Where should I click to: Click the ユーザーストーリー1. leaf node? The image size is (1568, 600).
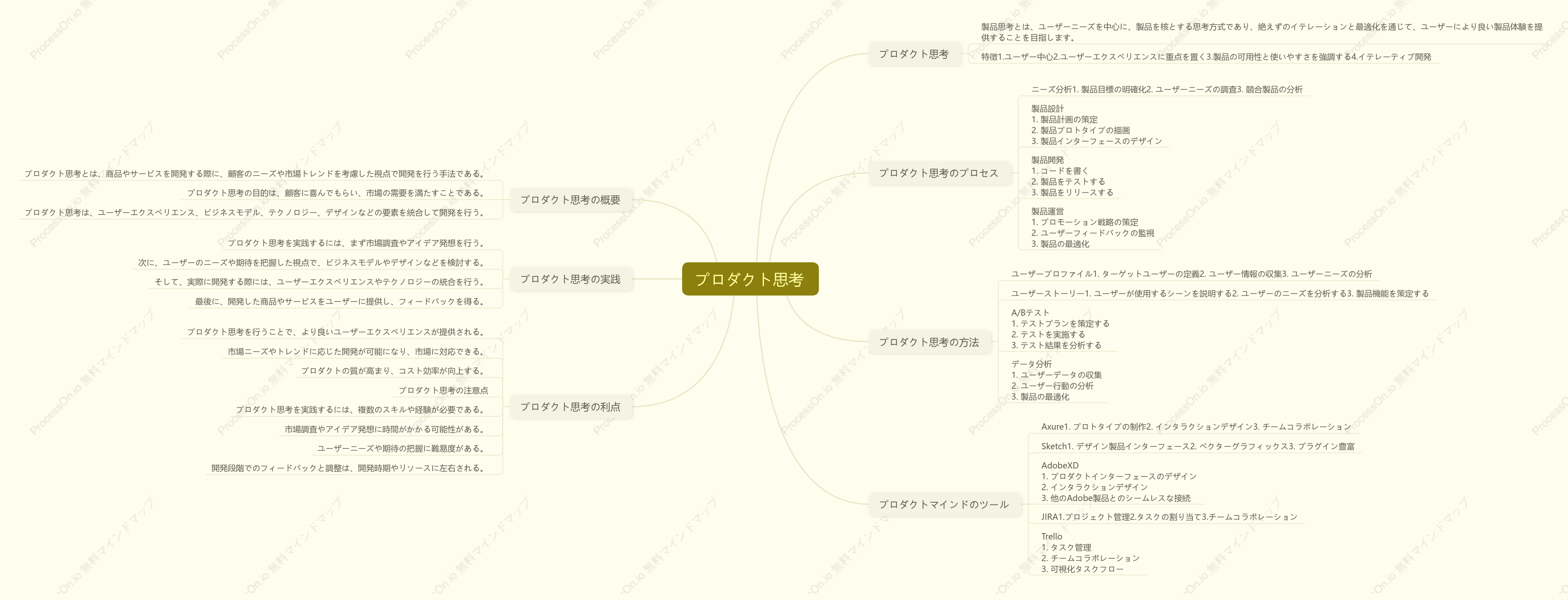pos(1220,294)
